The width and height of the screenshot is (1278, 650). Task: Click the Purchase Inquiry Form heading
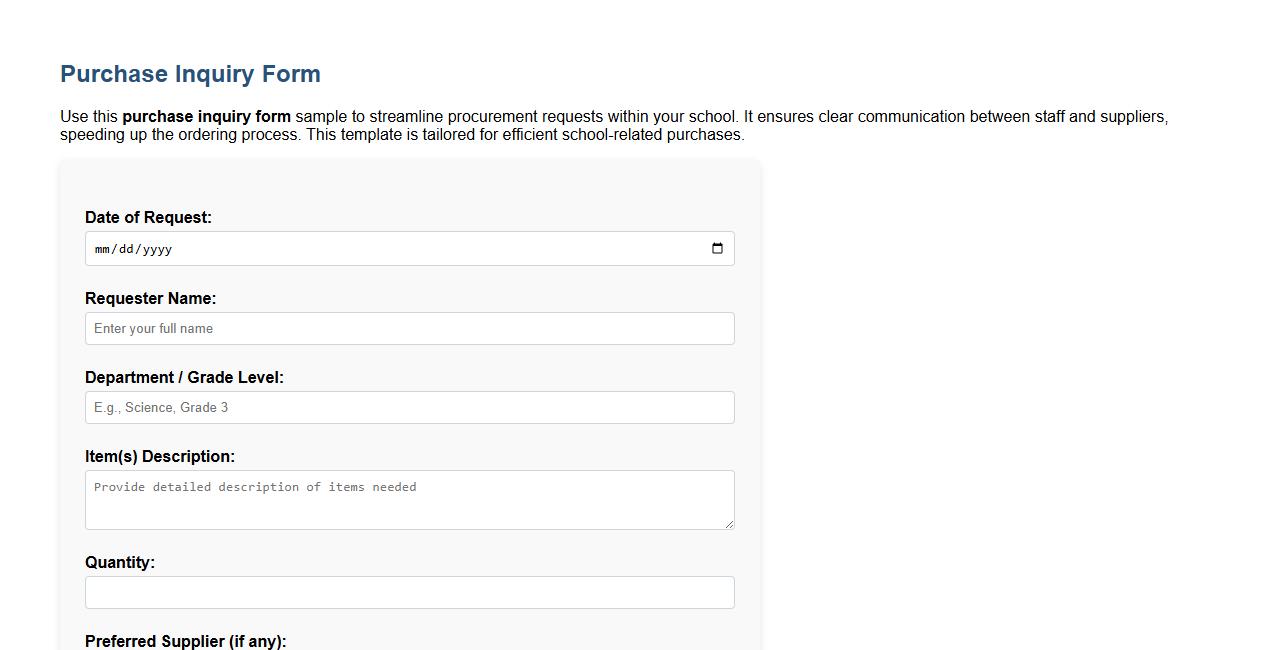click(x=190, y=73)
